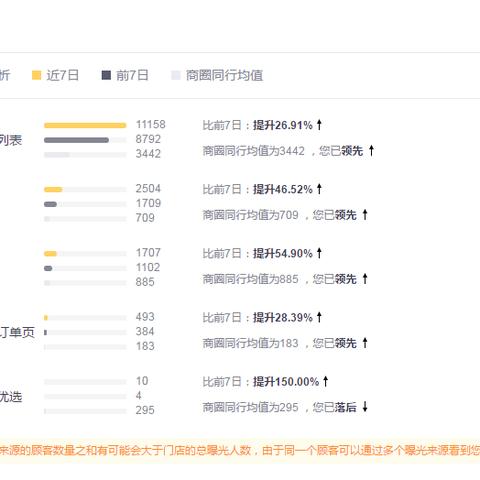
Task: Click the up arrow in 均值为885 line
Action: pyautogui.click(x=365, y=279)
